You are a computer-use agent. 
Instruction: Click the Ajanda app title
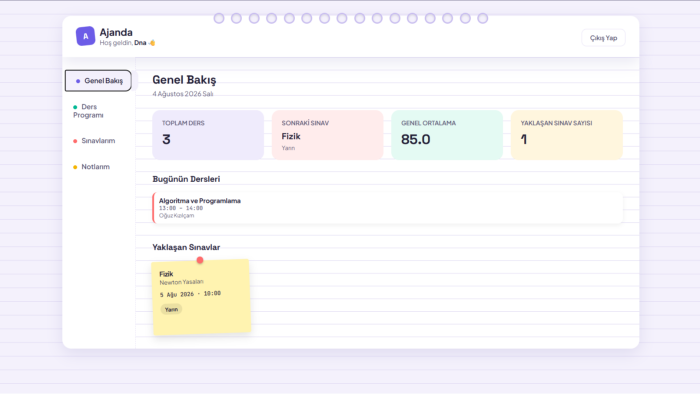116,33
